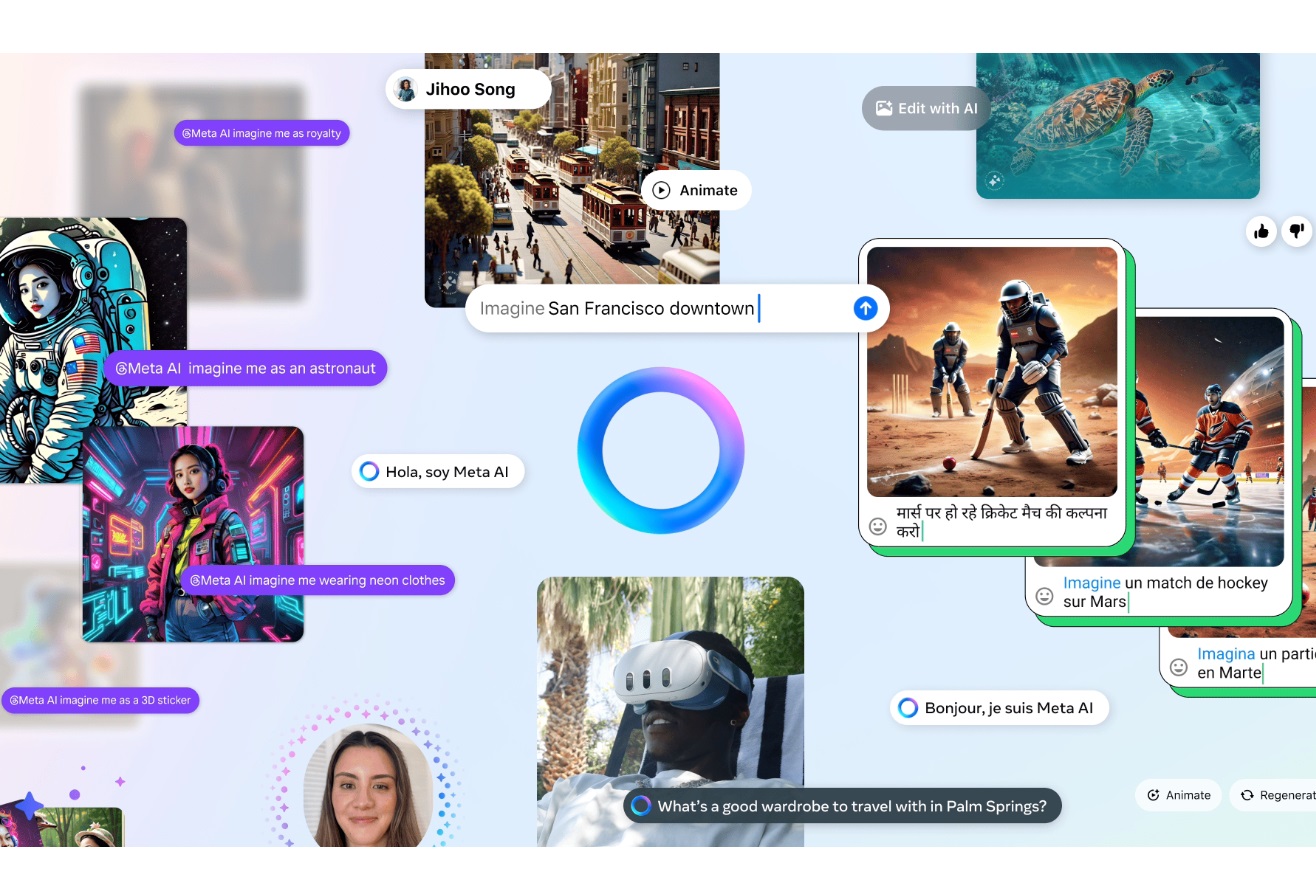This screenshot has height=892, width=1316.
Task: Click 'Hola, soy Meta AI' chip
Action: pyautogui.click(x=438, y=472)
